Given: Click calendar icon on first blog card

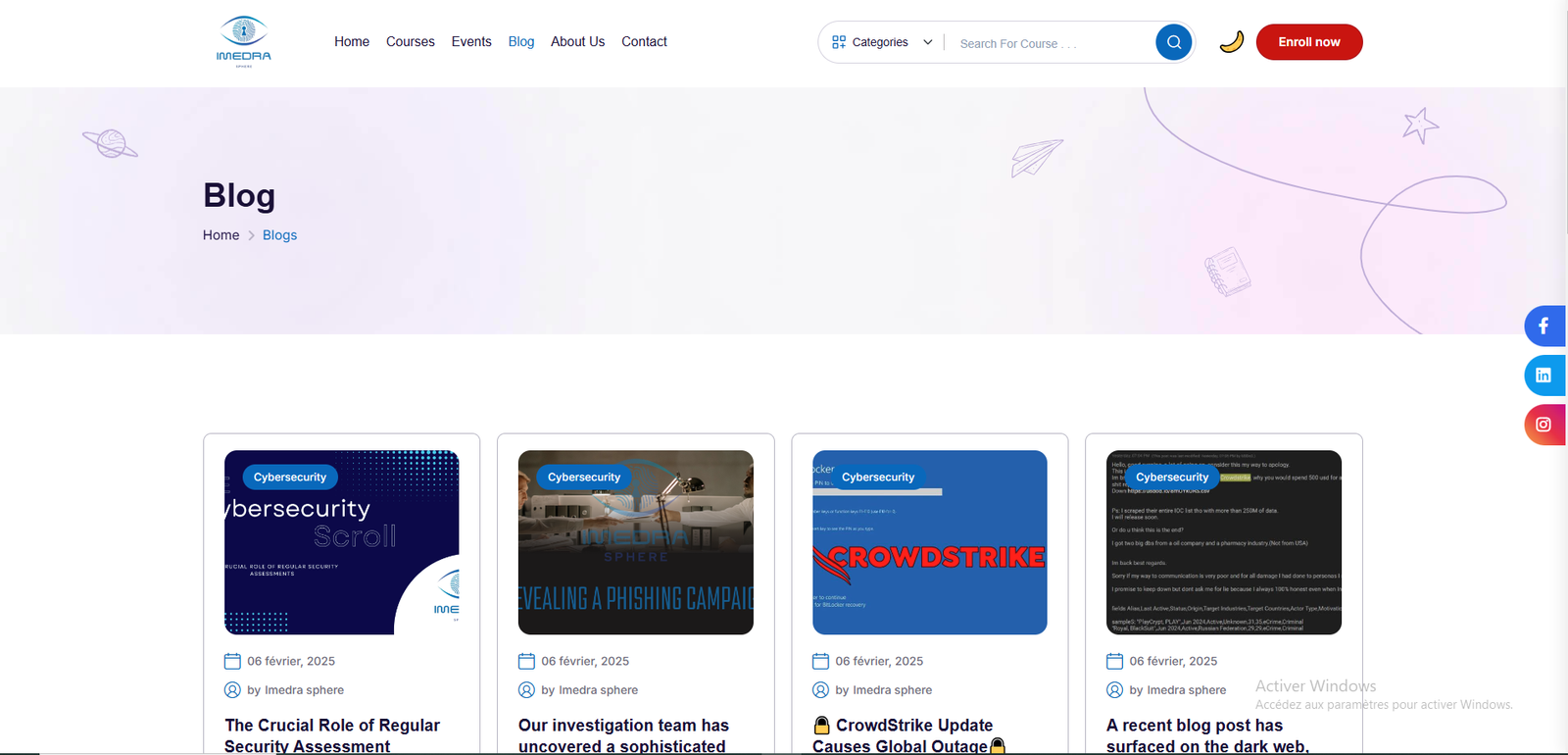Looking at the screenshot, I should tap(232, 661).
